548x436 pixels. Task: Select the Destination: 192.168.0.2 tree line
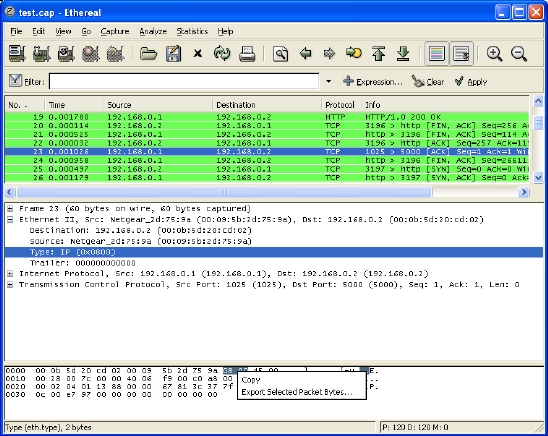pyautogui.click(x=140, y=230)
